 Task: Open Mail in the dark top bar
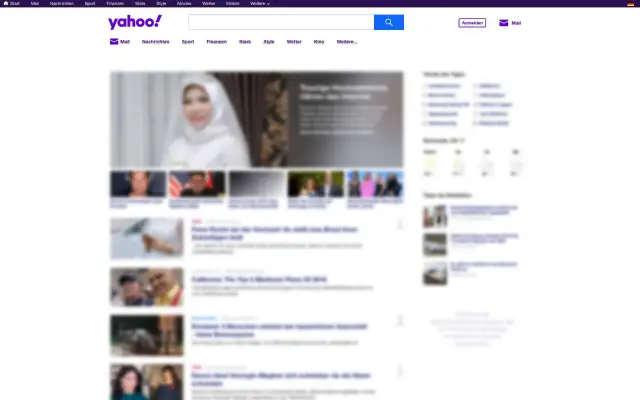tap(35, 3)
